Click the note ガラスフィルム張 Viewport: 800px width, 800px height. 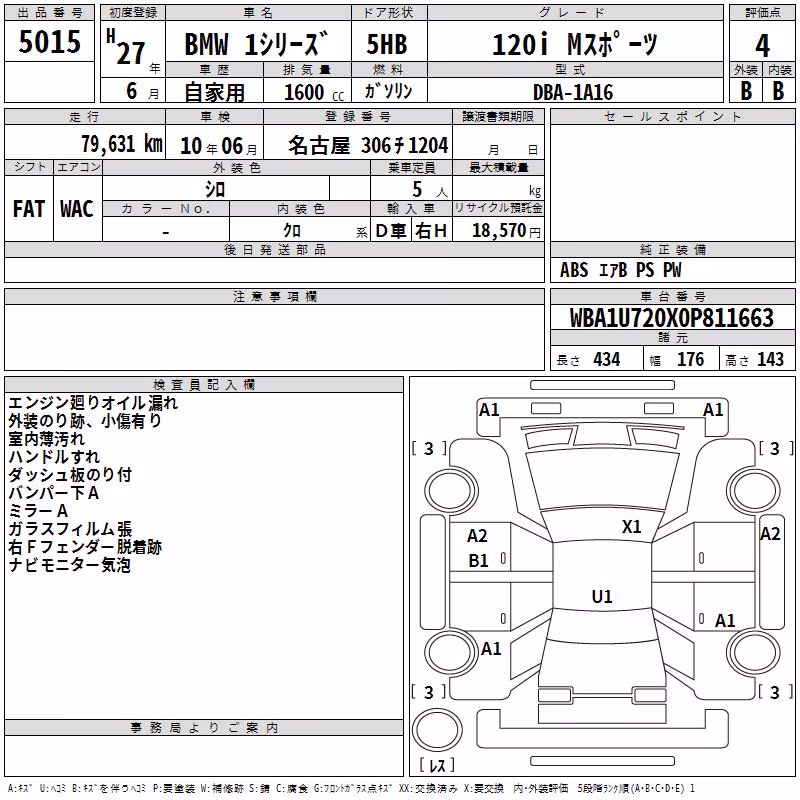pos(70,529)
